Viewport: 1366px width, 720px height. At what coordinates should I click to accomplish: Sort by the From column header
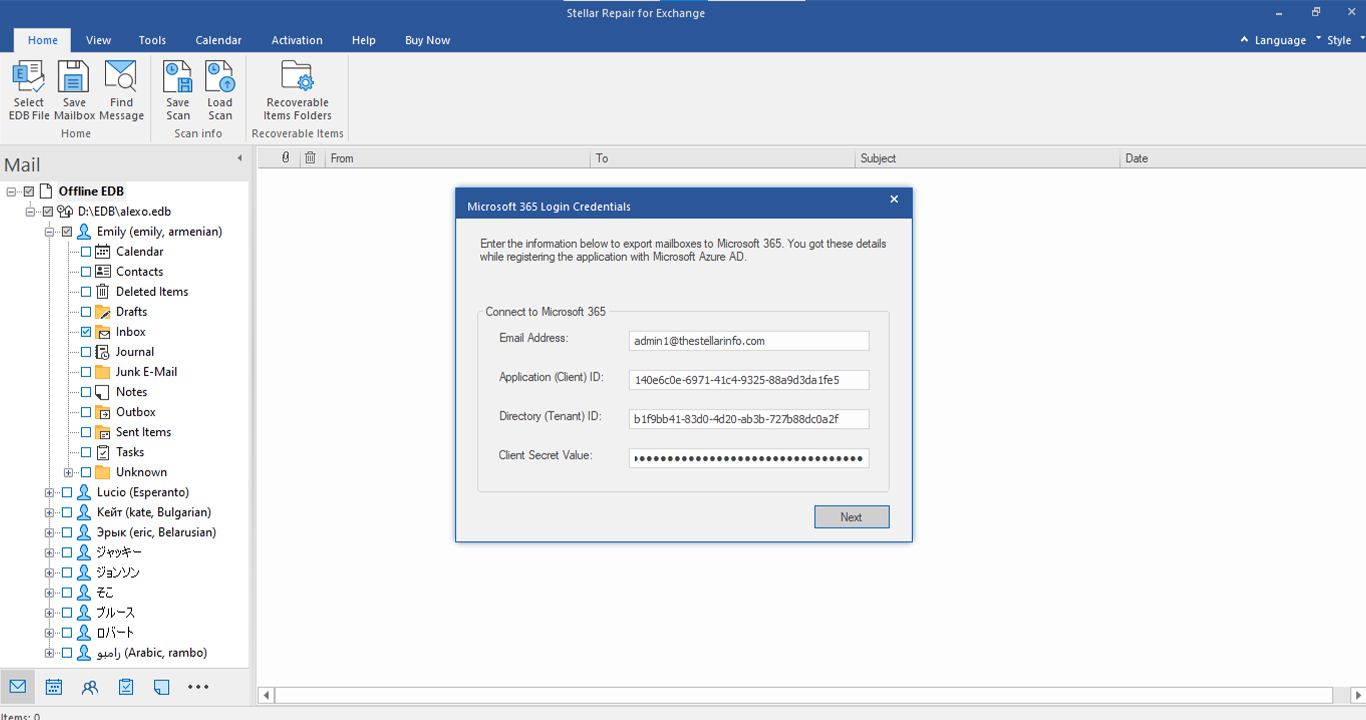pyautogui.click(x=457, y=158)
